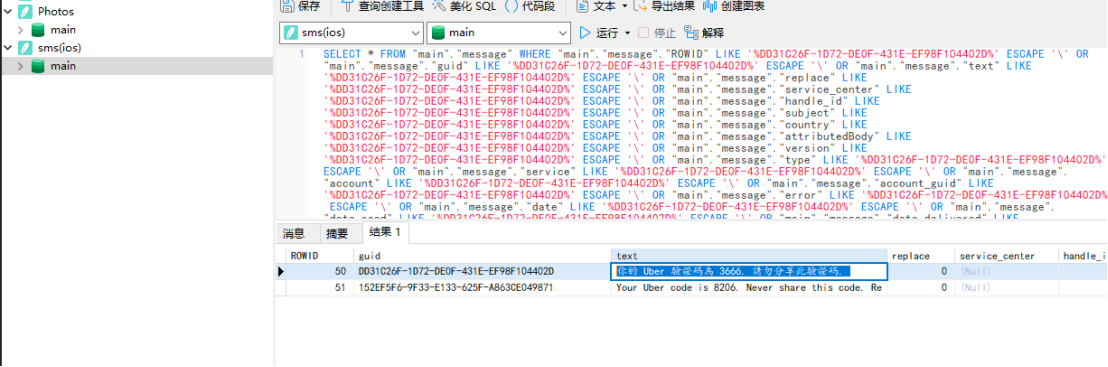Select the 结果 1 tab
1108x367 pixels.
click(385, 232)
